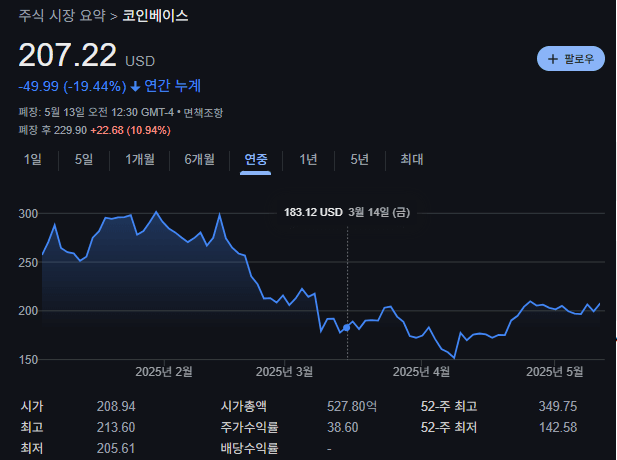Select the 5일 time range tab
Image resolution: width=617 pixels, height=460 pixels.
[x=84, y=159]
